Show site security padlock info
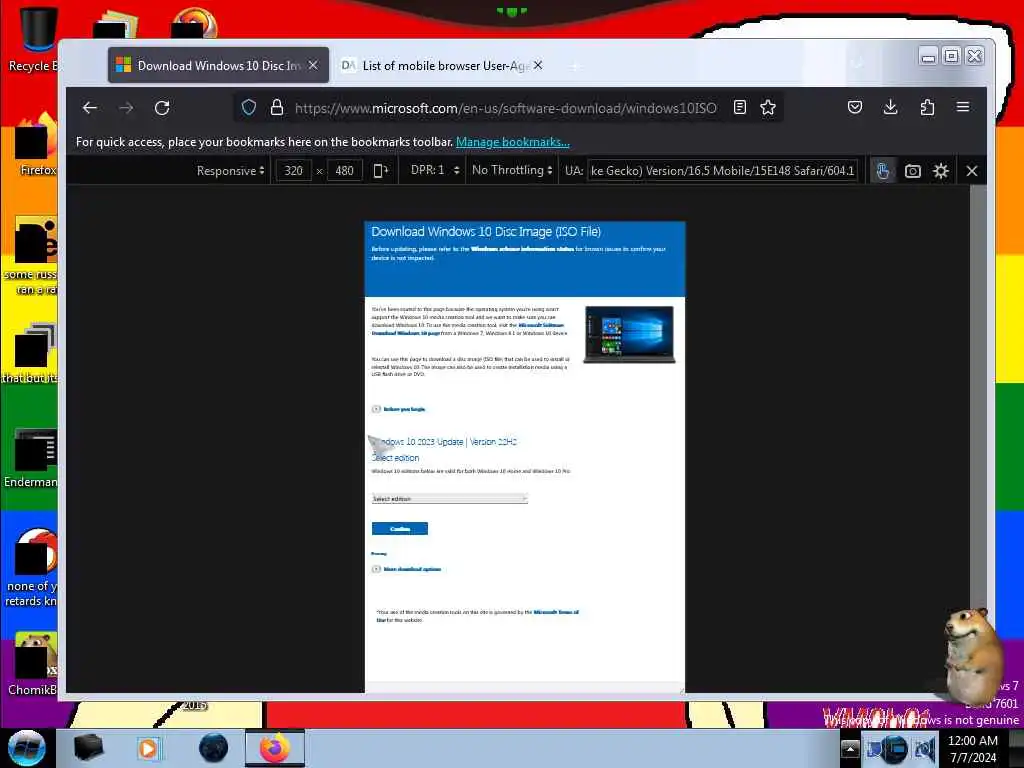1024x768 pixels. point(277,108)
